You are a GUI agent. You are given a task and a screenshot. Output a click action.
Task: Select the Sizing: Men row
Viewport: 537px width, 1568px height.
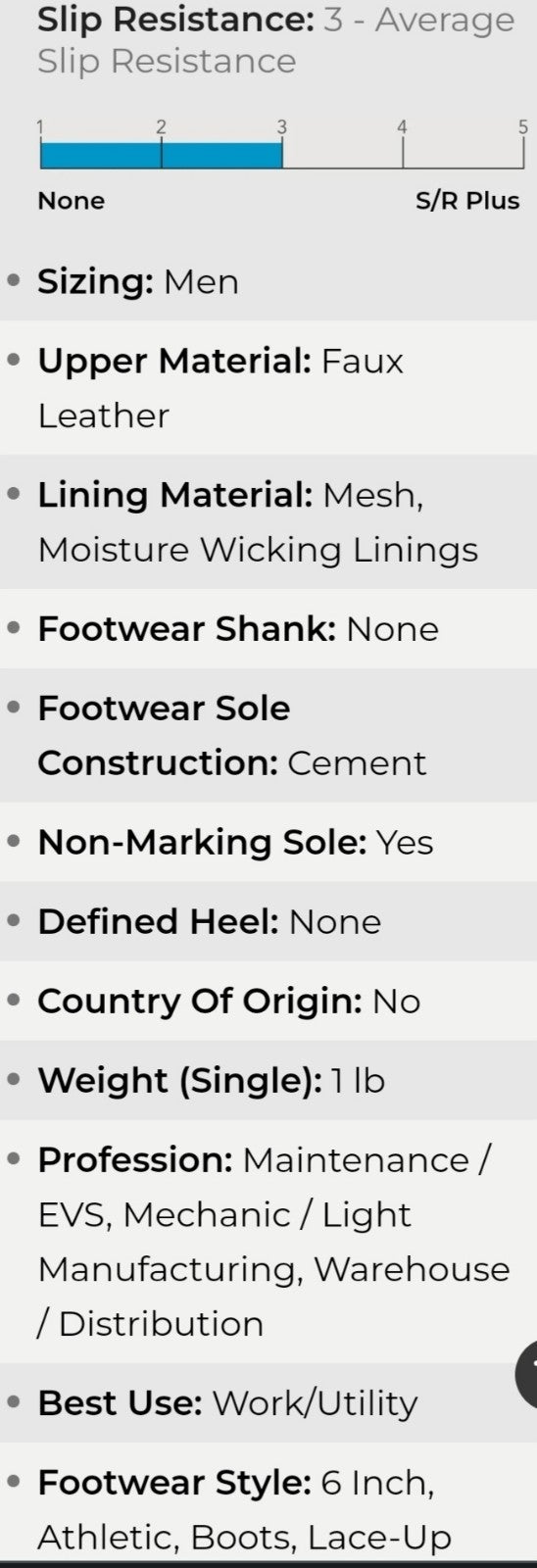click(x=268, y=281)
